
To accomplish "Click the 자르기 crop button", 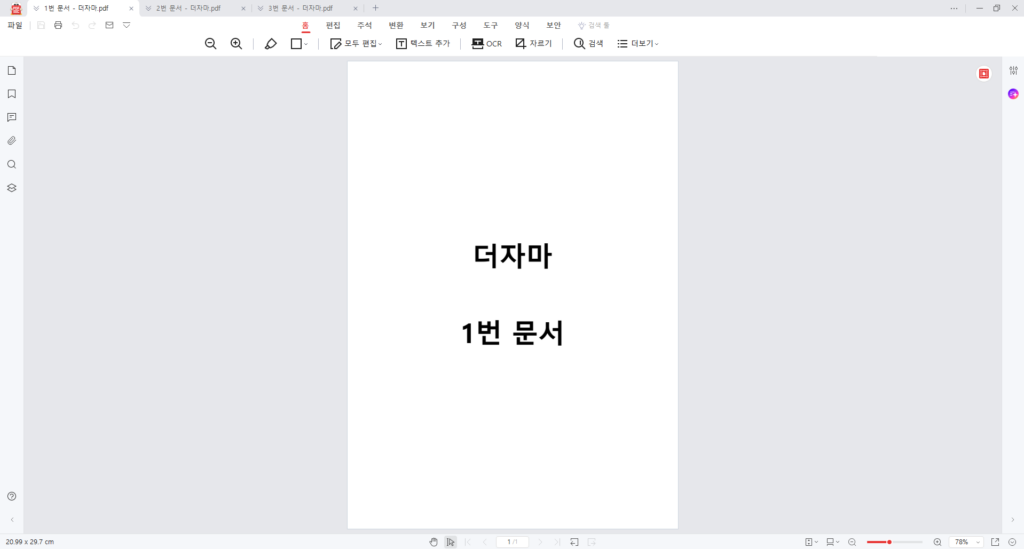I will tap(534, 44).
